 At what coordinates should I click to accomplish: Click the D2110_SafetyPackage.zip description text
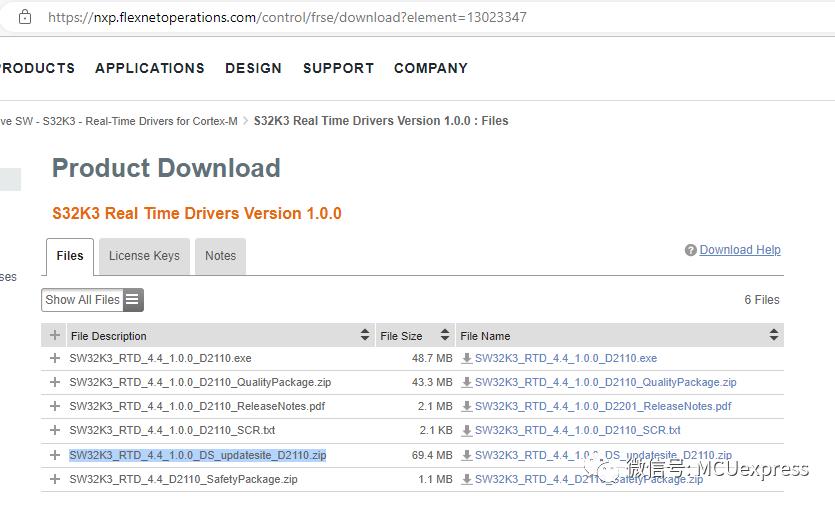pos(183,479)
